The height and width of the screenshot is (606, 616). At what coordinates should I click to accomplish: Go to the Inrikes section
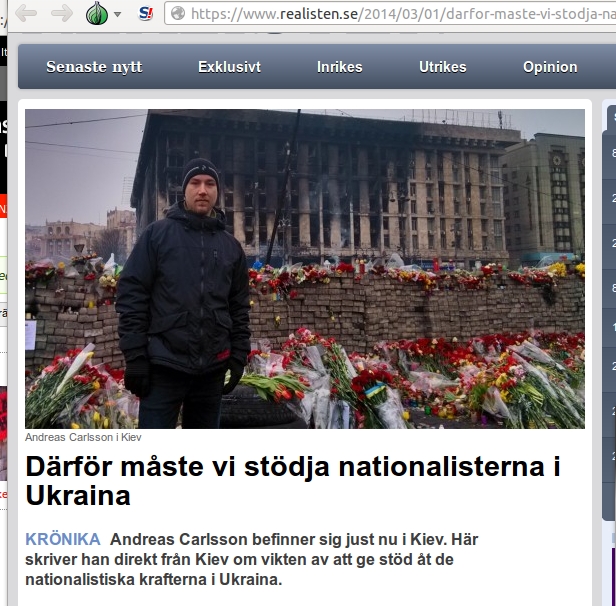[340, 67]
